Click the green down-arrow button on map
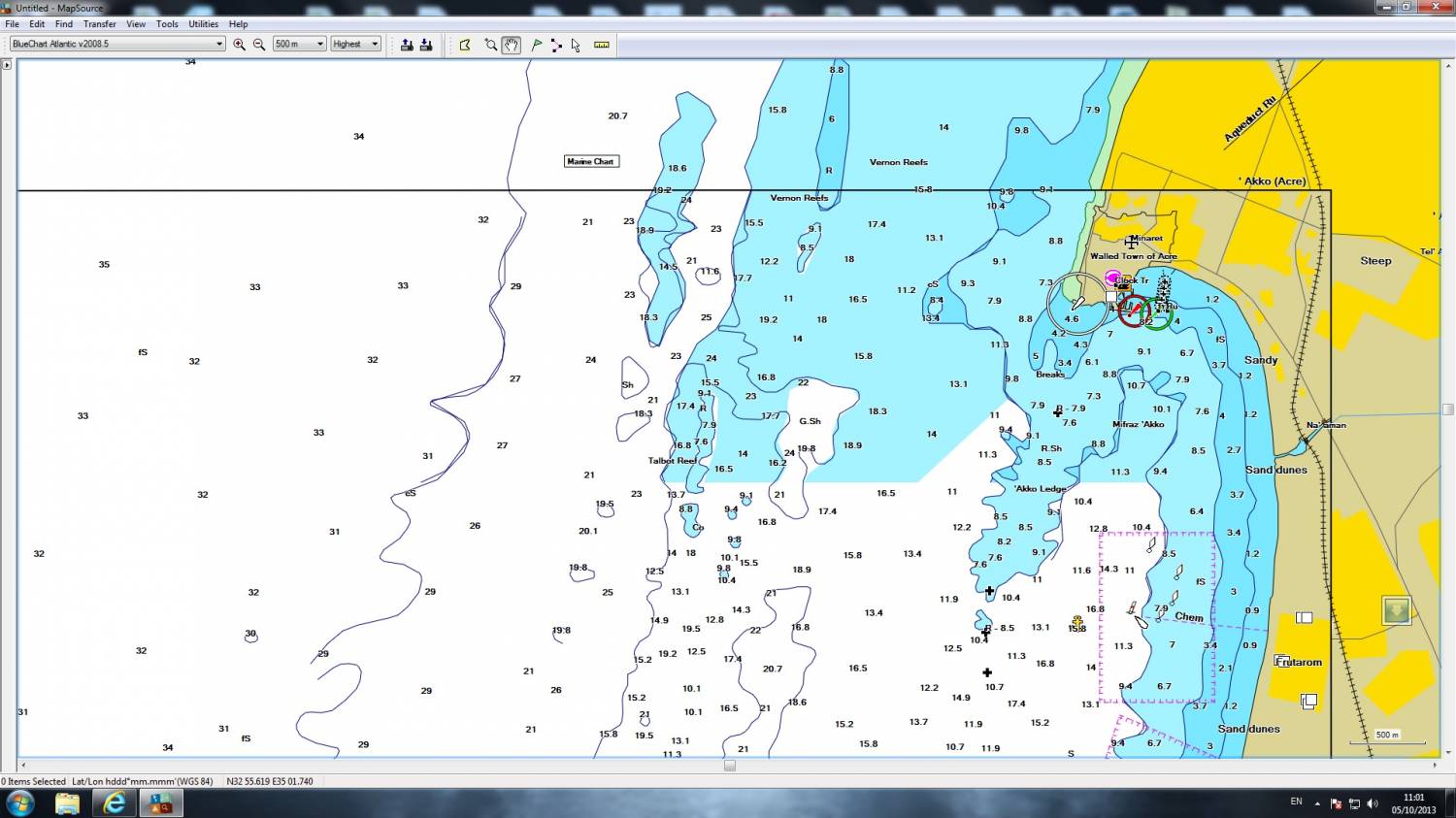1456x818 pixels. click(1396, 610)
